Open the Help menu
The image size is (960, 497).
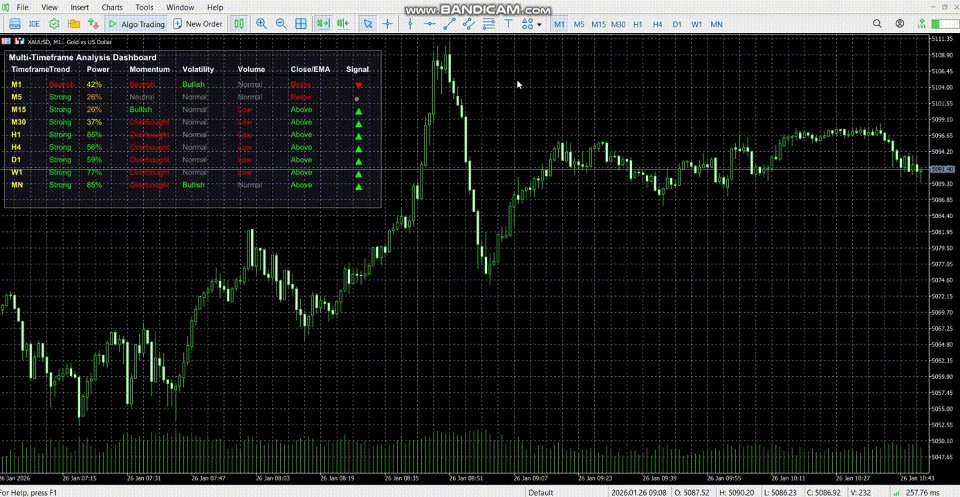215,7
